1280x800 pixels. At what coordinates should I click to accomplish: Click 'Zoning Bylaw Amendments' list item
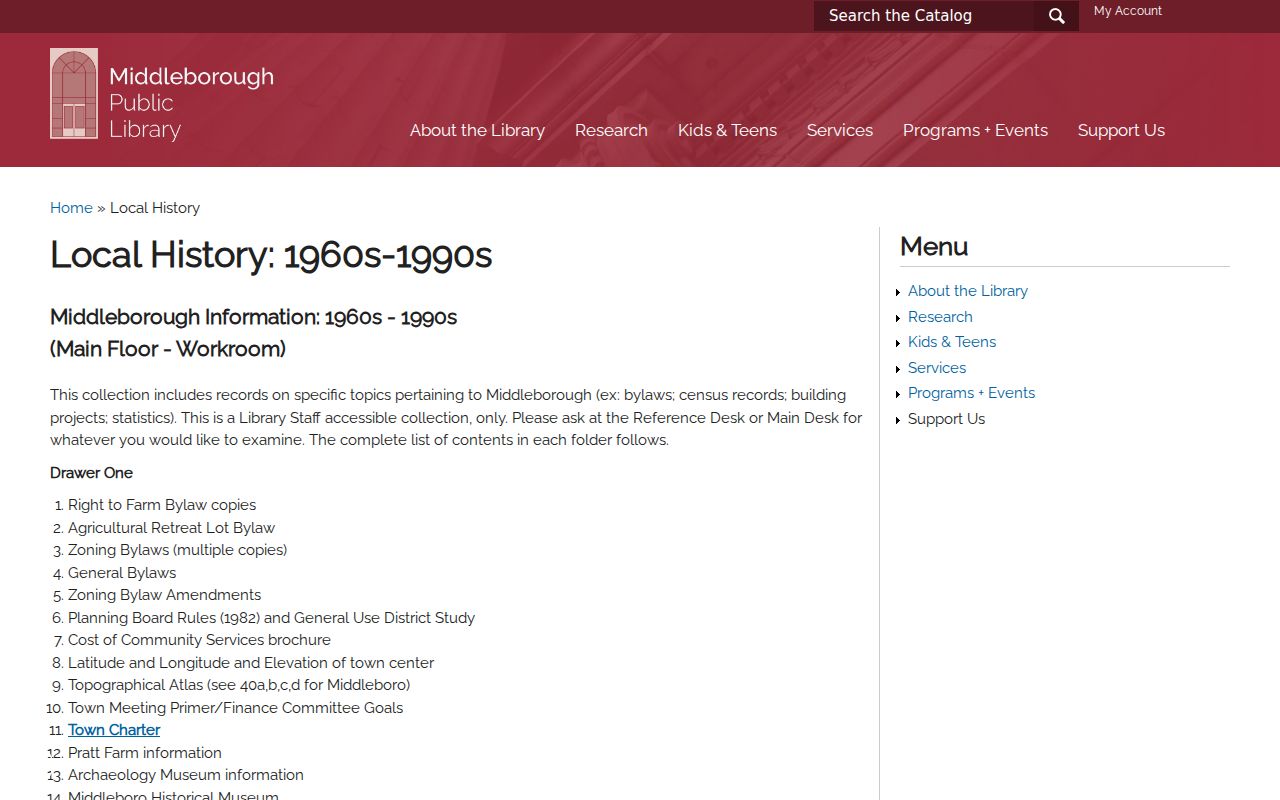pos(164,595)
